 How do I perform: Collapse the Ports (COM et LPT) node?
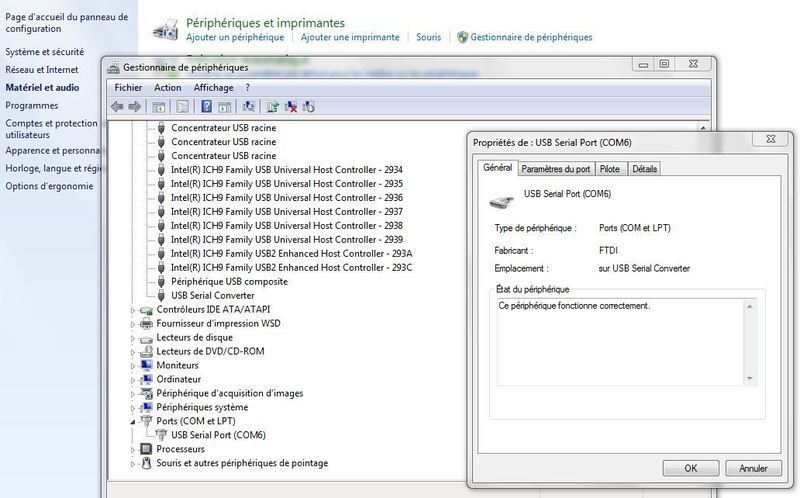coord(133,422)
